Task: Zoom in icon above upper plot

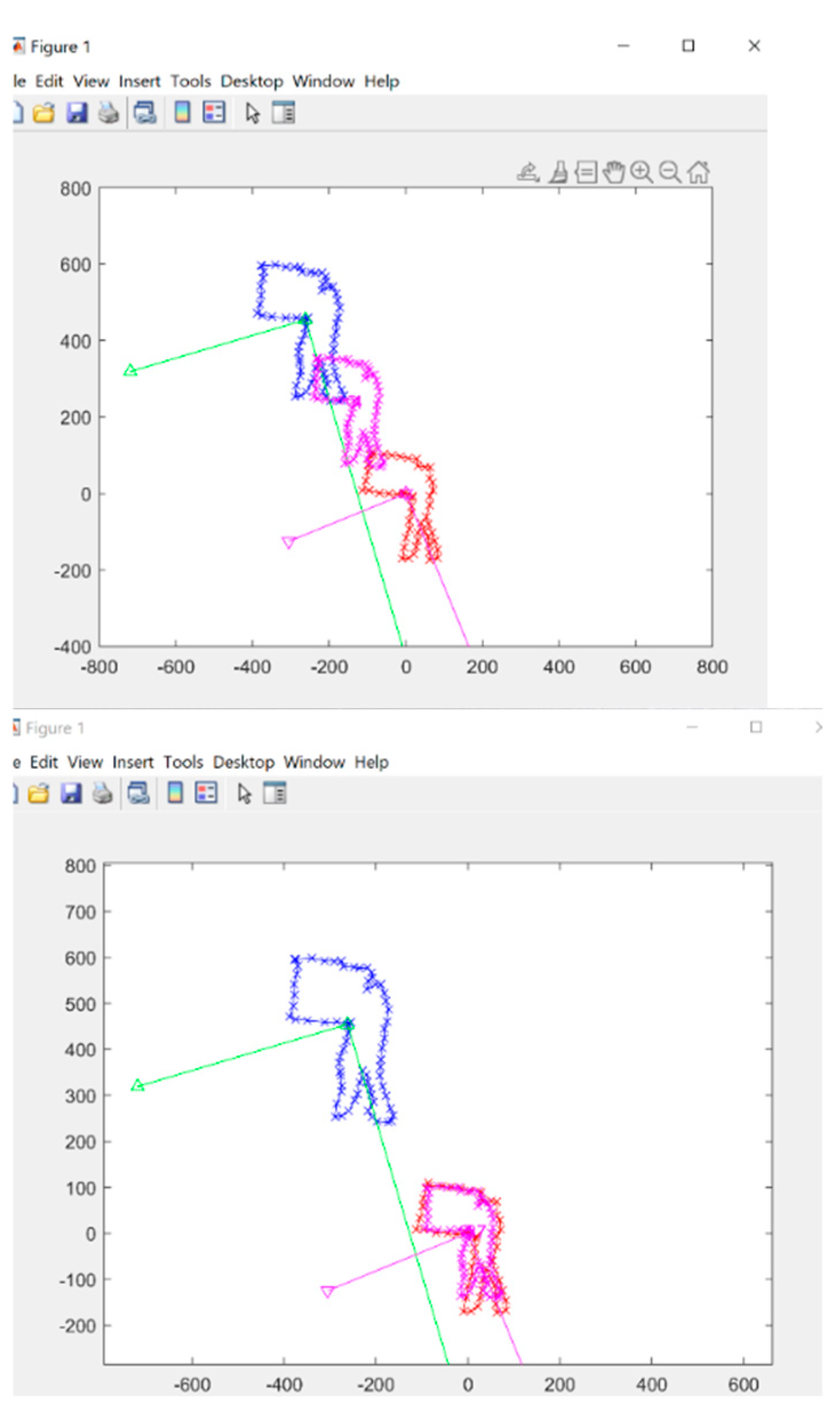Action: coord(642,172)
